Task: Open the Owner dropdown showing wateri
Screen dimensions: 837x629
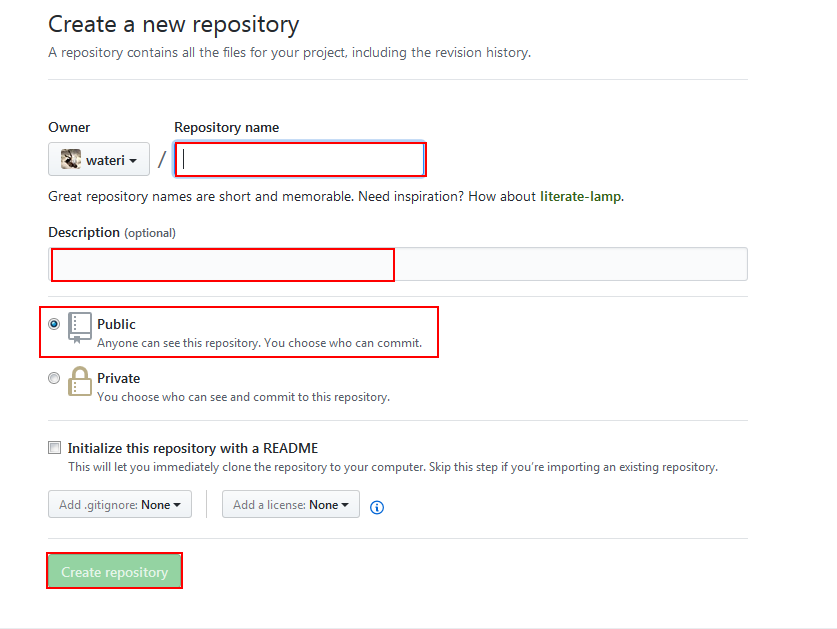Action: click(99, 159)
